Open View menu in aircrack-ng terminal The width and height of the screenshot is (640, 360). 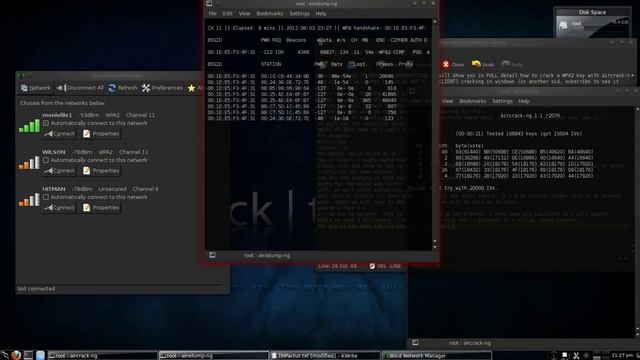[x=447, y=101]
